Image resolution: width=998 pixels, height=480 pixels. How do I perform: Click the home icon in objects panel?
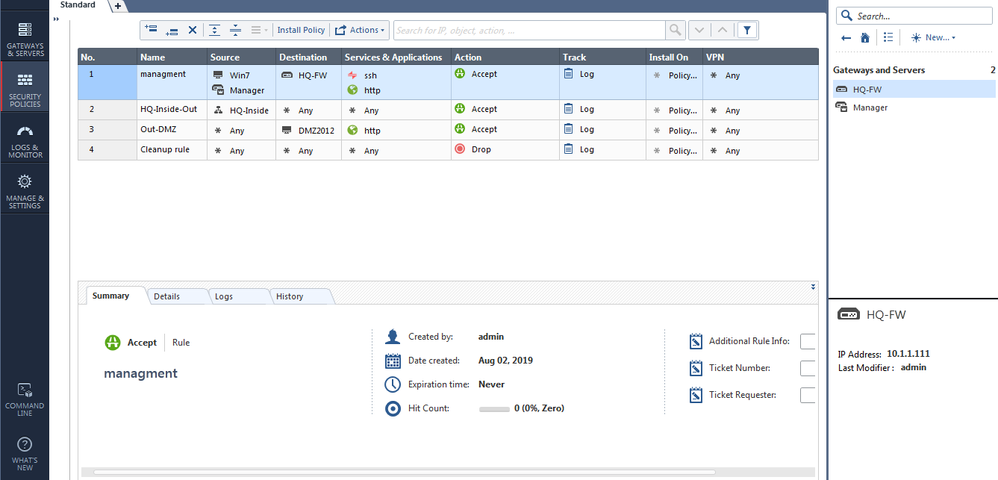(x=865, y=38)
